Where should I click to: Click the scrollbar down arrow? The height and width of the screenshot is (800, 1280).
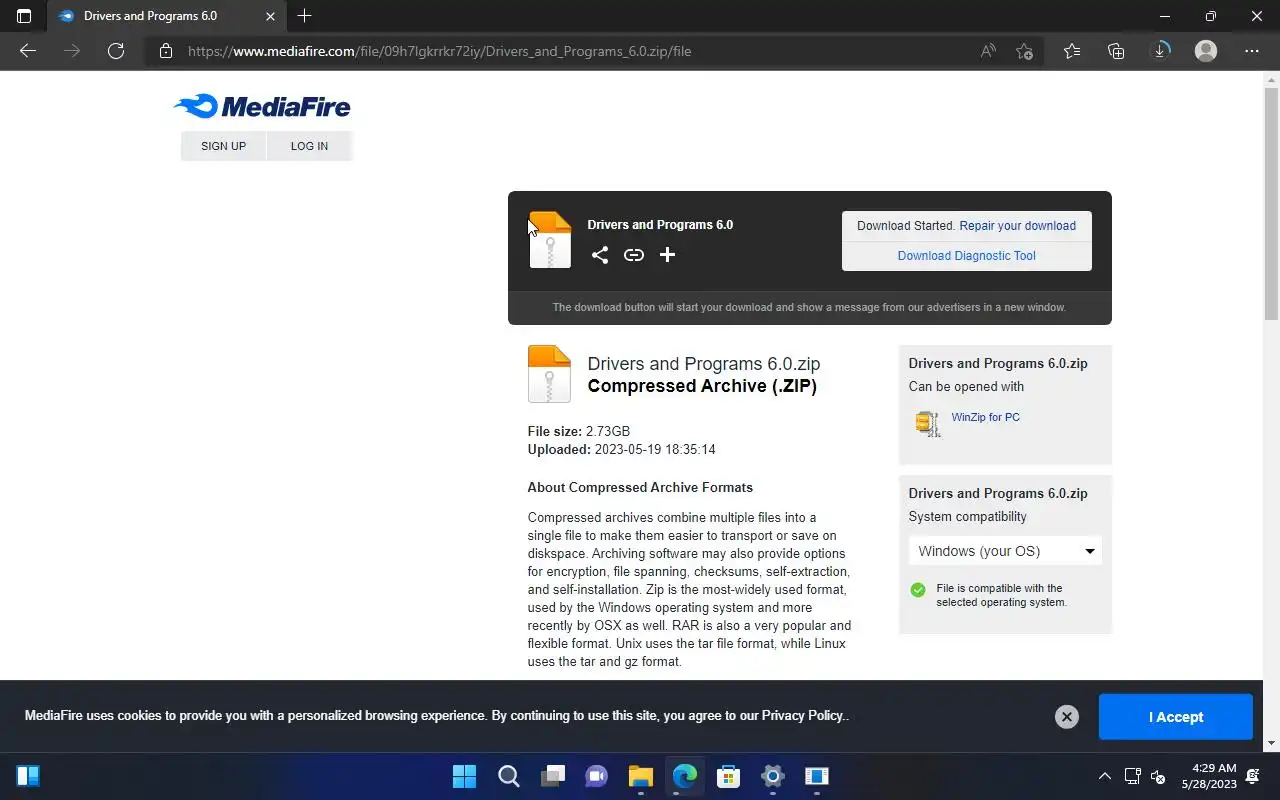[1271, 743]
